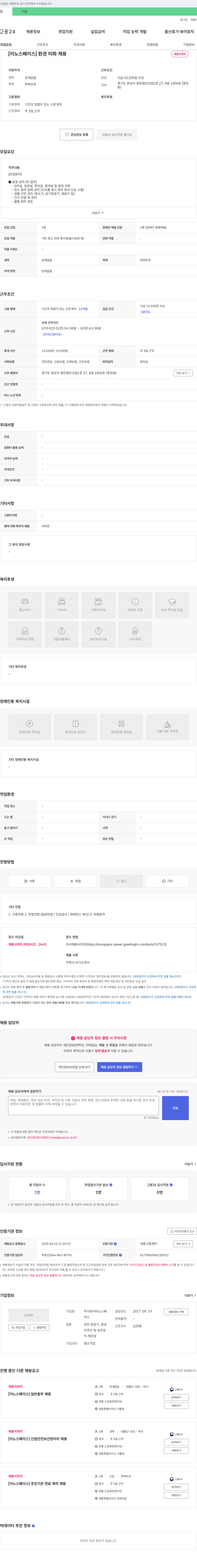Viewport: 197px width, 1568px height.
Task: Click the 채용정보 더보기 button
Action: (176, 1312)
